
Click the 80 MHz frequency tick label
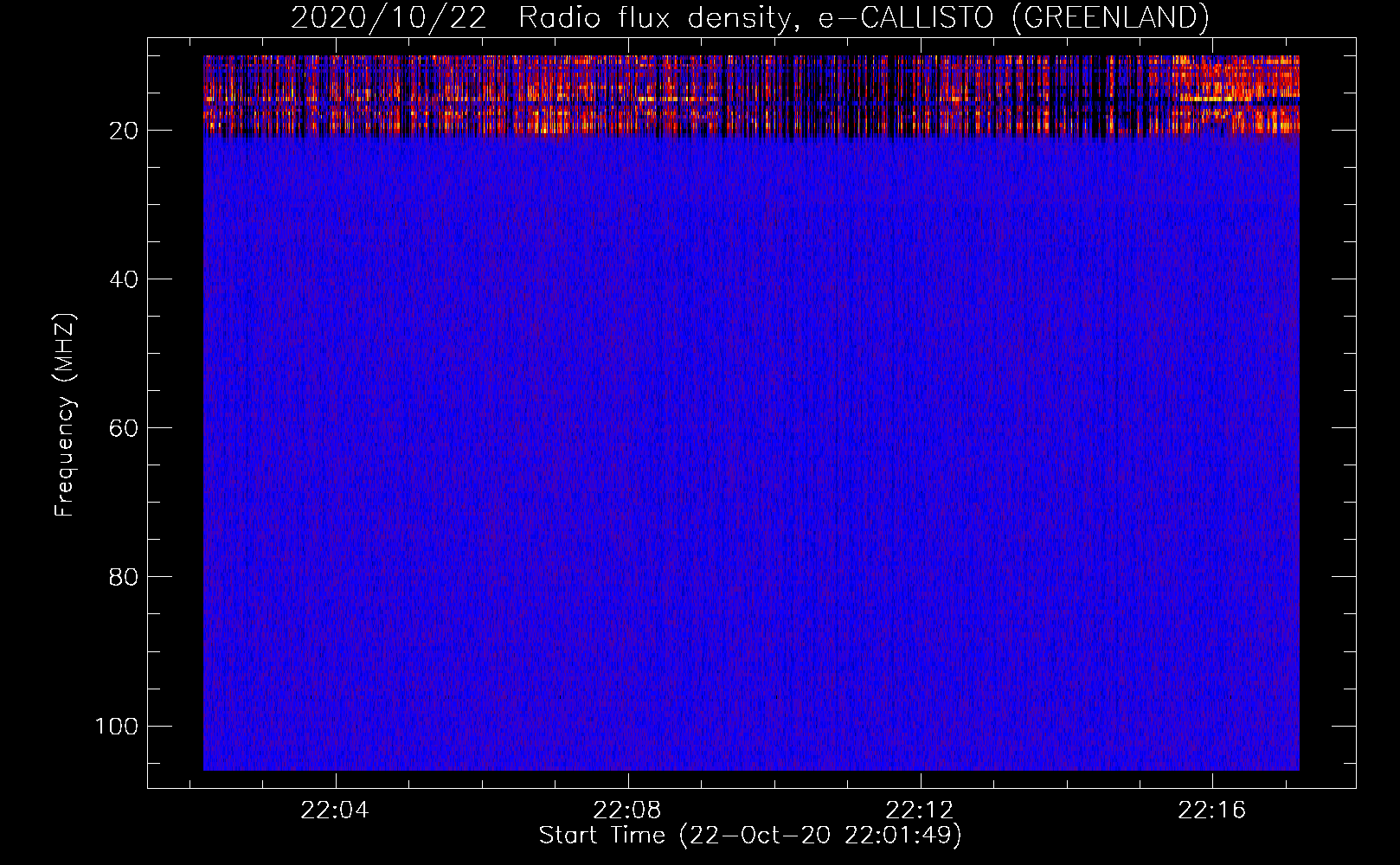[x=124, y=577]
